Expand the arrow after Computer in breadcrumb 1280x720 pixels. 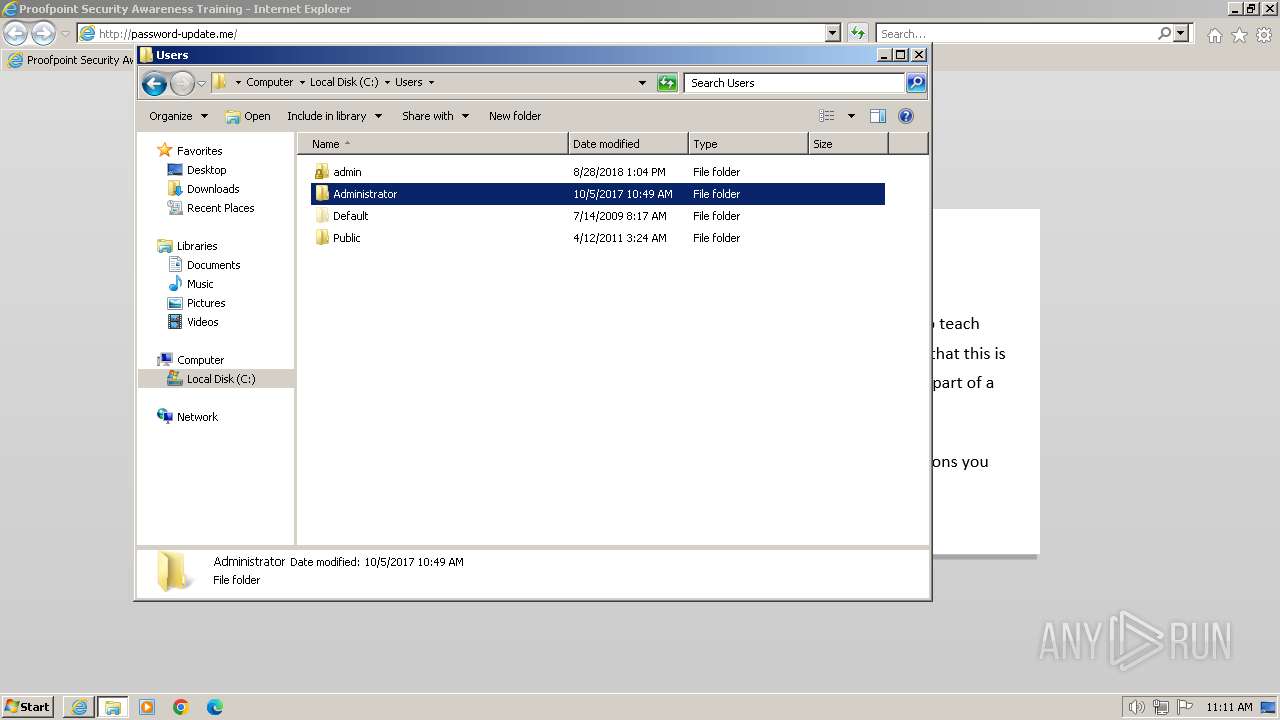pyautogui.click(x=302, y=83)
